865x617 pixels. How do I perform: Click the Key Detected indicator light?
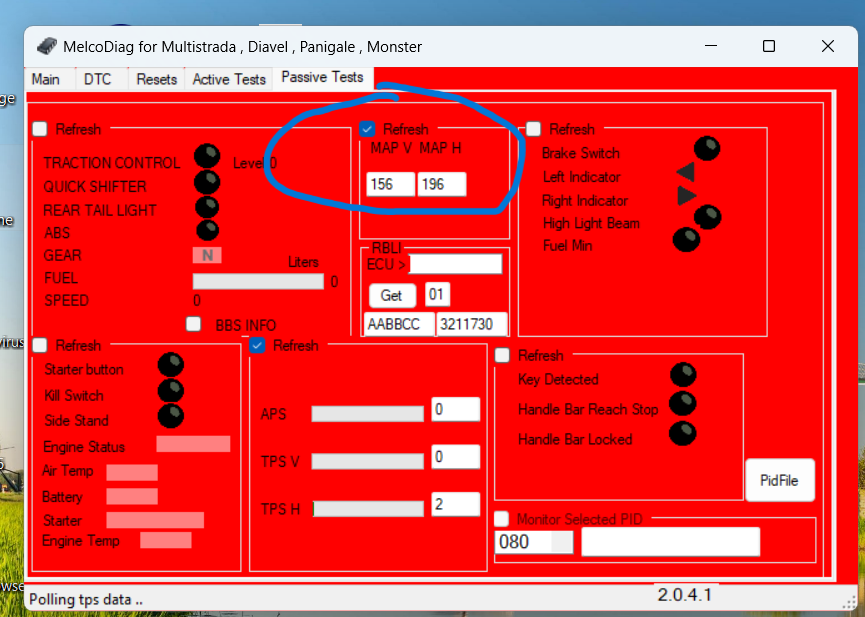[x=683, y=375]
